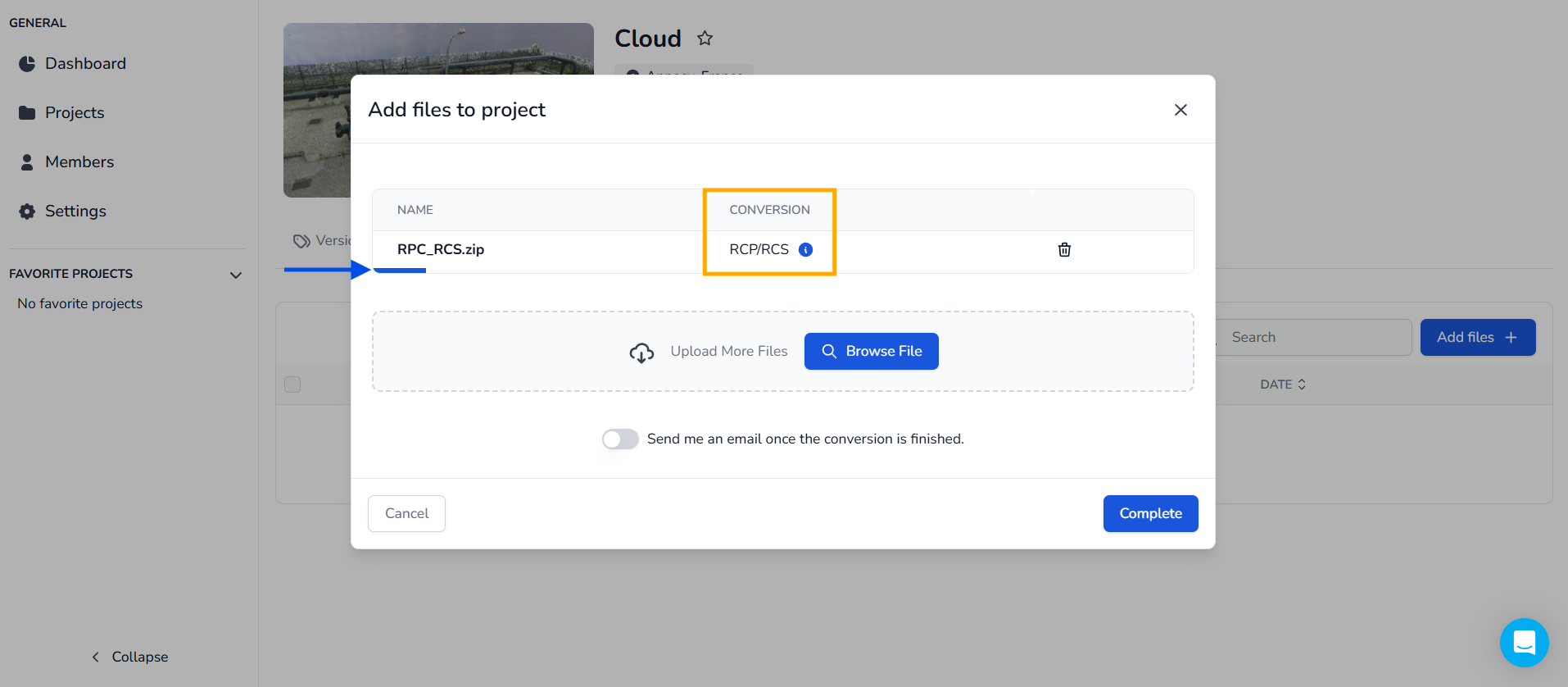Open the Members page
Viewport: 1568px width, 687px height.
[79, 162]
